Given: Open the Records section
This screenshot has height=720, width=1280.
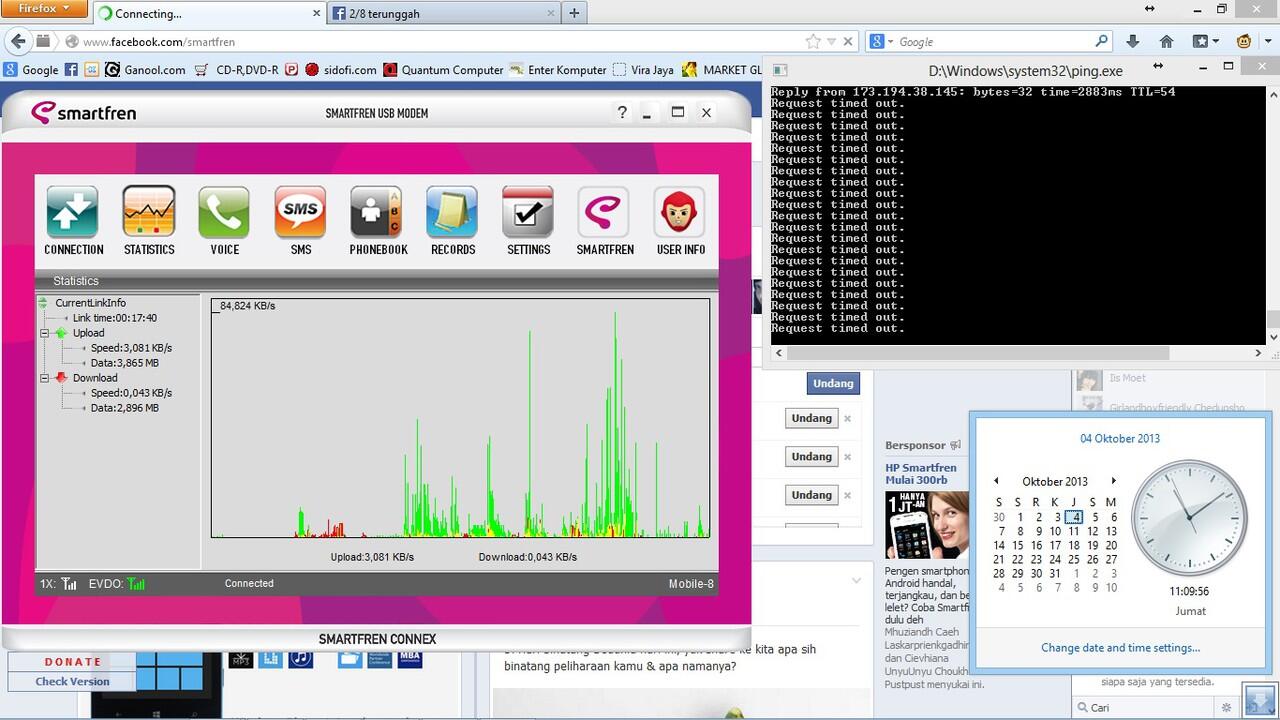Looking at the screenshot, I should [x=453, y=221].
